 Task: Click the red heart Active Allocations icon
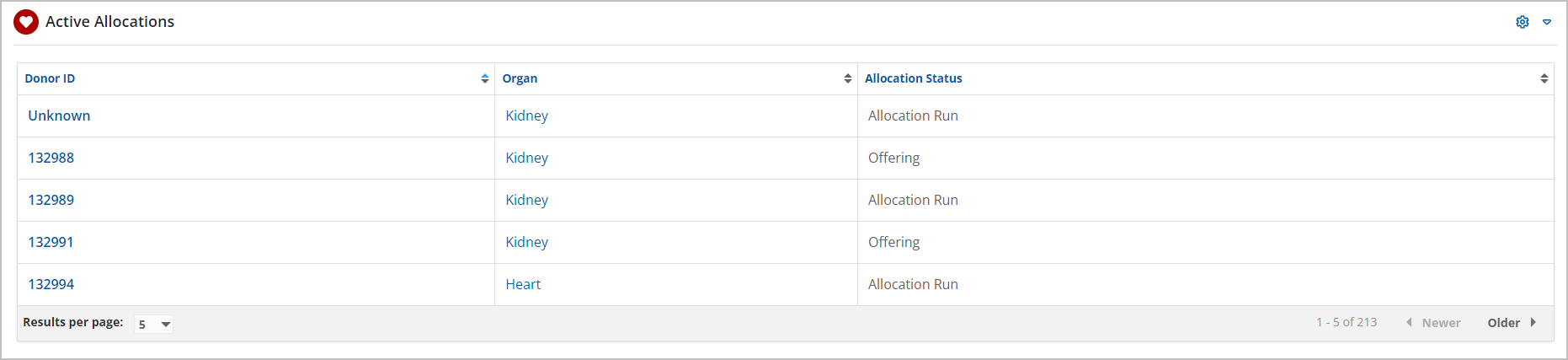(26, 22)
